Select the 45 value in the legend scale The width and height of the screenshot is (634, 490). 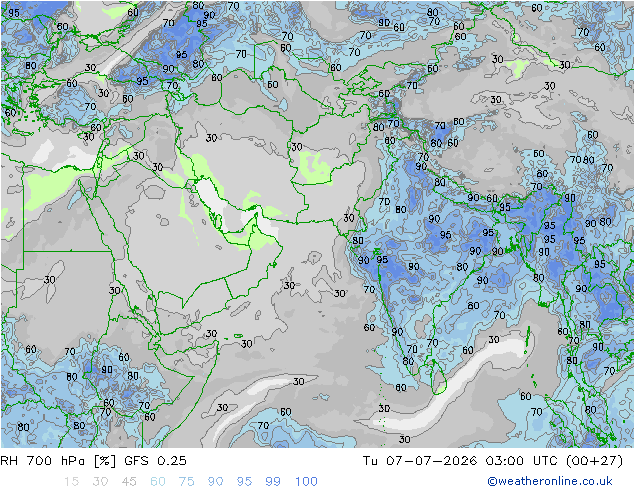click(x=129, y=482)
